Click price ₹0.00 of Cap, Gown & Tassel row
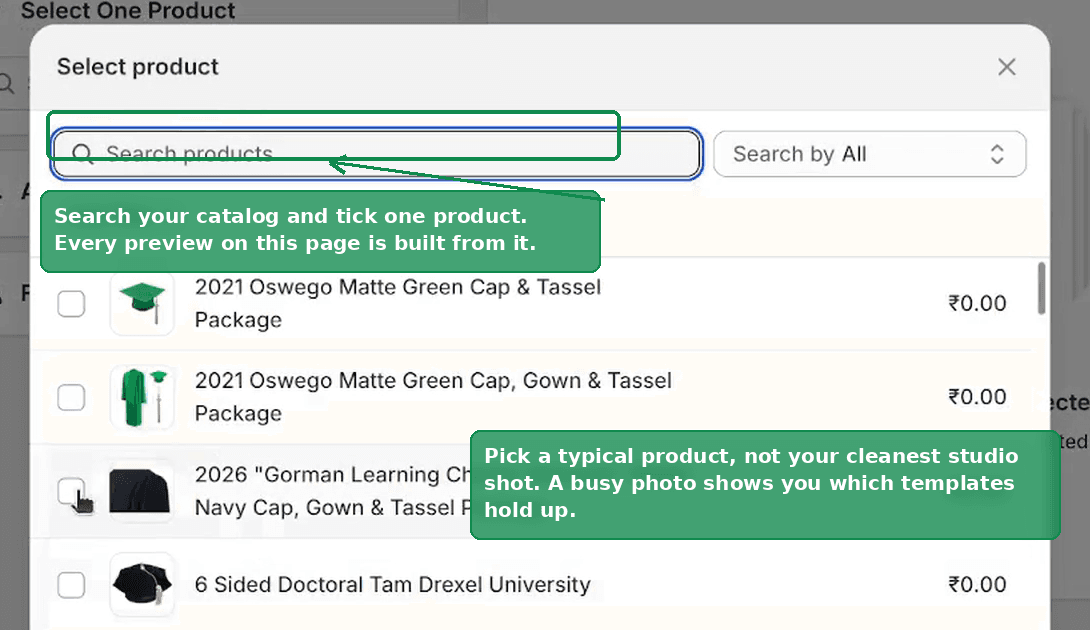This screenshot has width=1090, height=630. coord(977,397)
